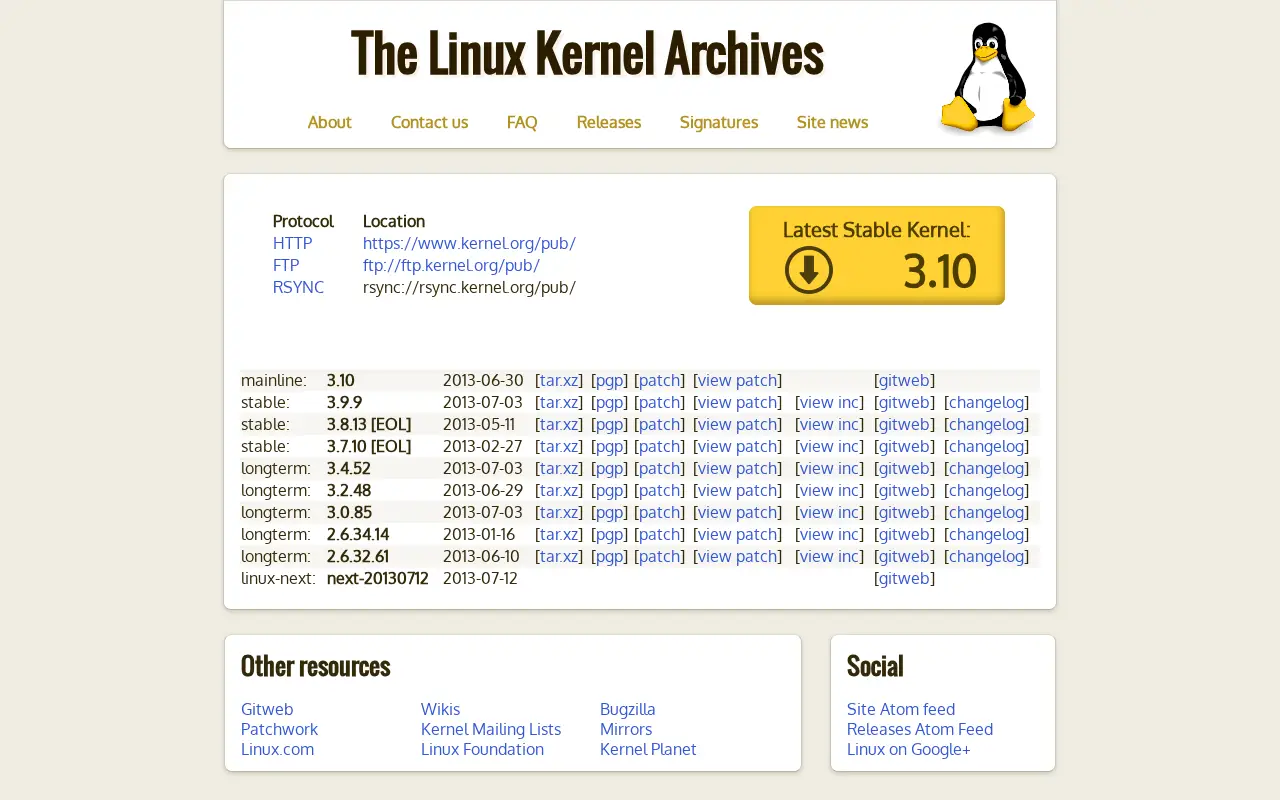The image size is (1280, 800).
Task: Read changelog for longterm 3.0.85
Action: 986,512
